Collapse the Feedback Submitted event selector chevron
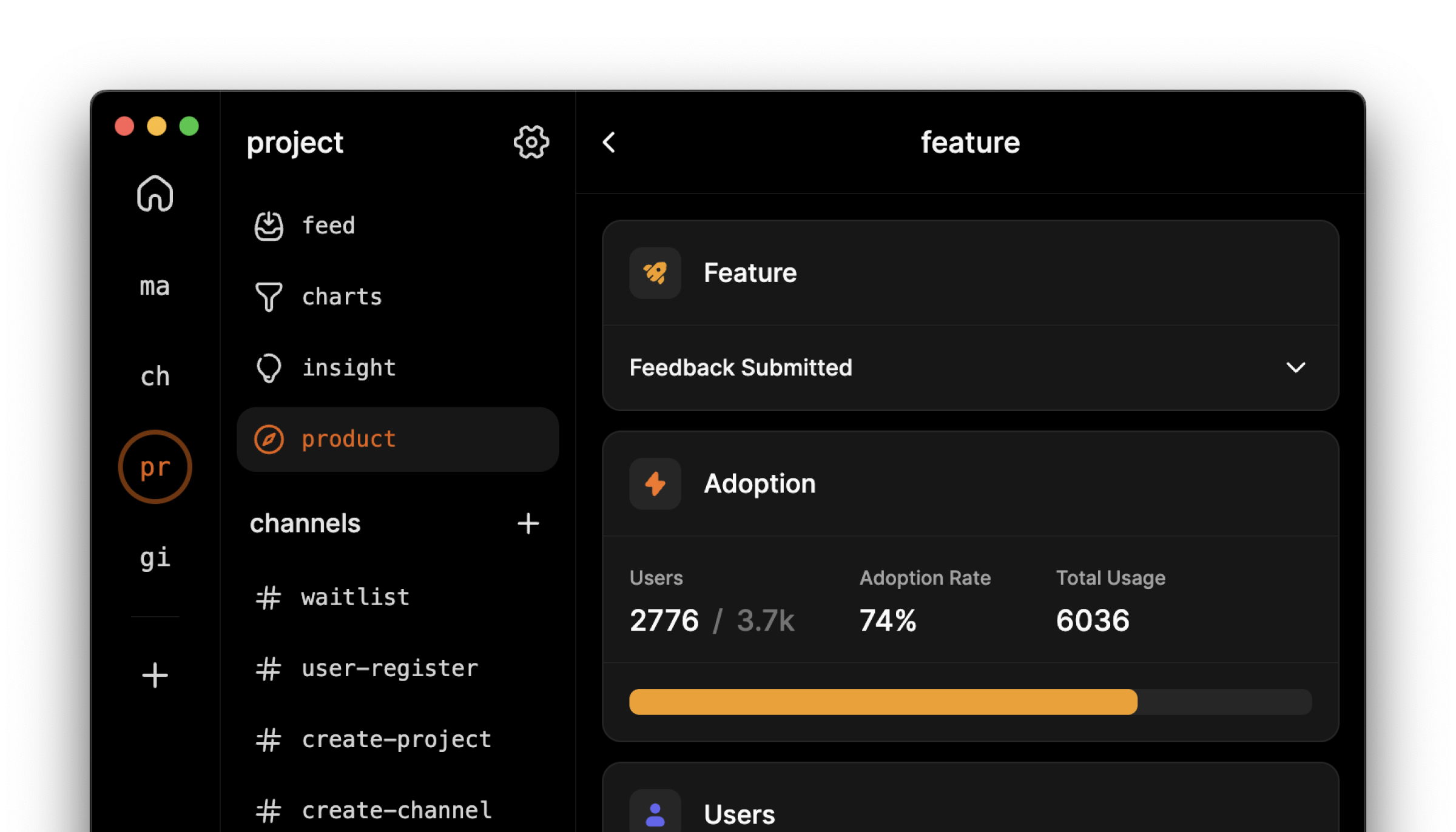Image resolution: width=1456 pixels, height=832 pixels. [x=1296, y=367]
